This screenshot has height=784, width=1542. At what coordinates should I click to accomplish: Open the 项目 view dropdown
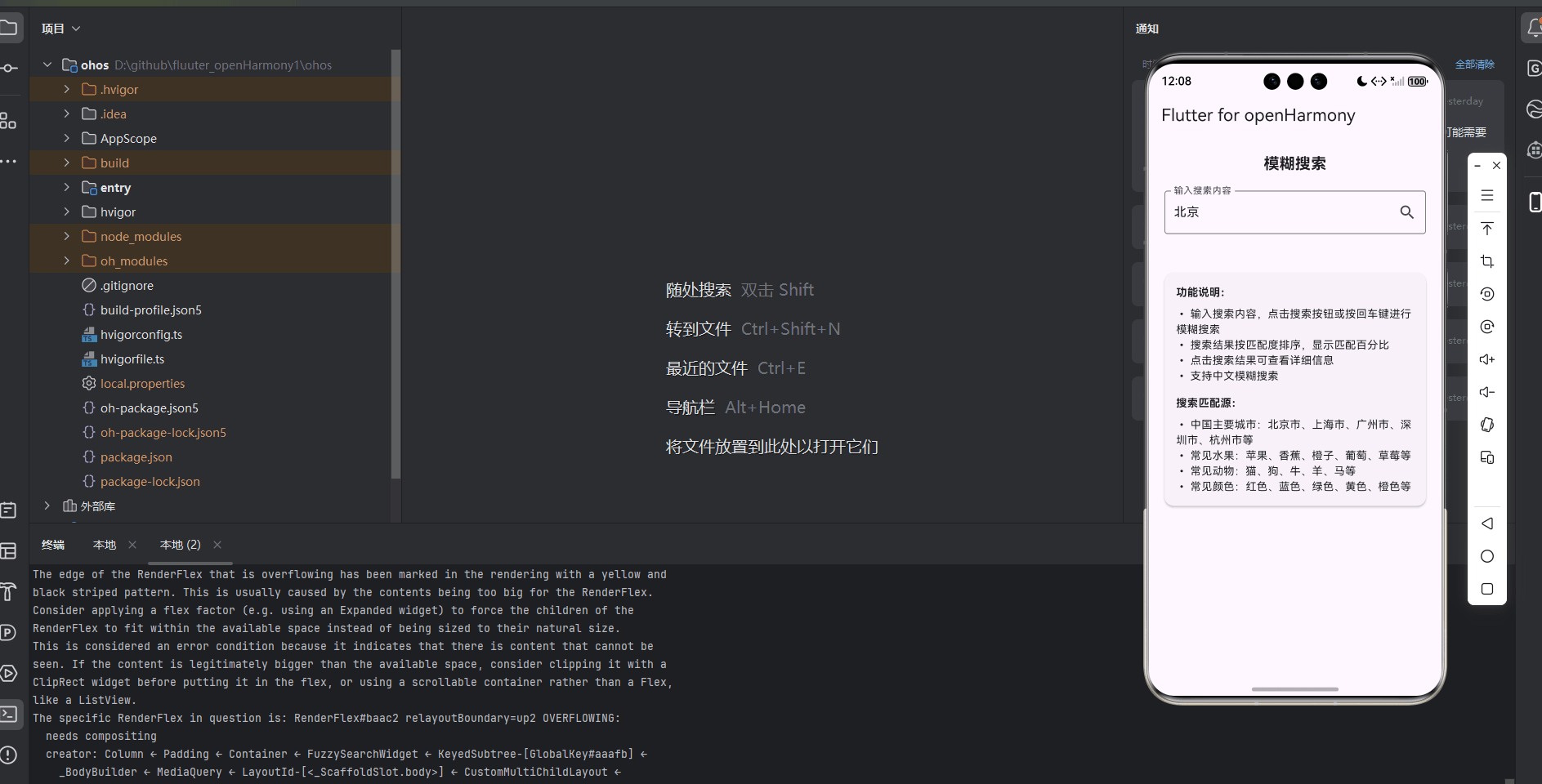click(x=61, y=29)
